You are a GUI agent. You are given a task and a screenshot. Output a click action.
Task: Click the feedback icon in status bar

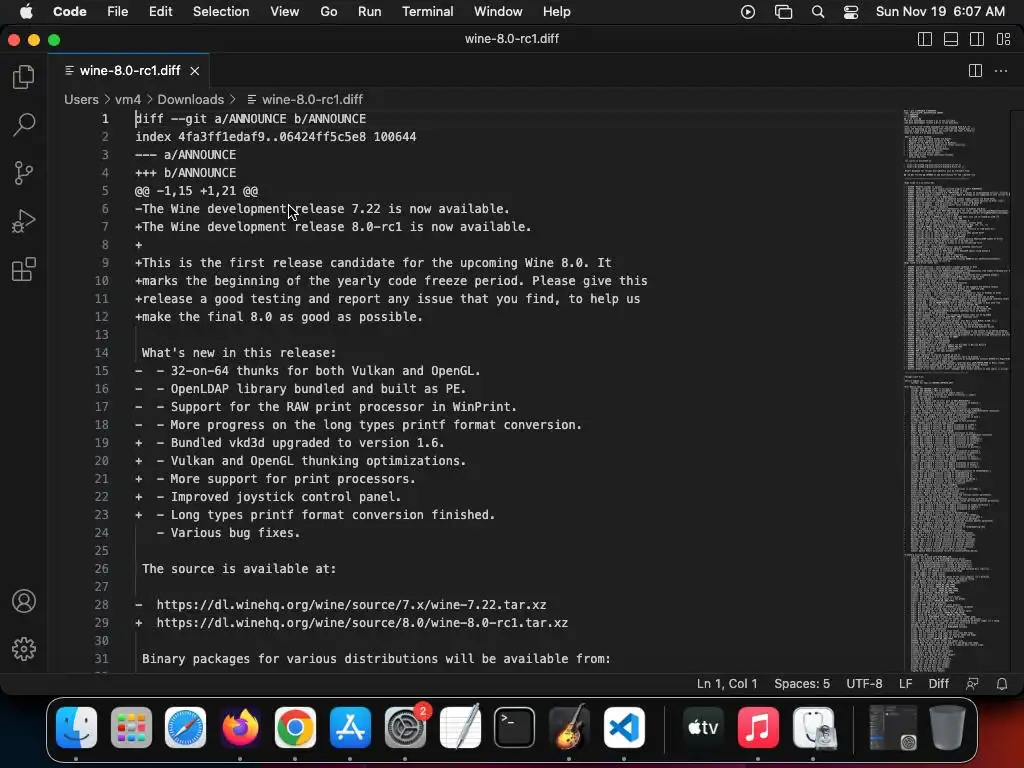pyautogui.click(x=972, y=684)
